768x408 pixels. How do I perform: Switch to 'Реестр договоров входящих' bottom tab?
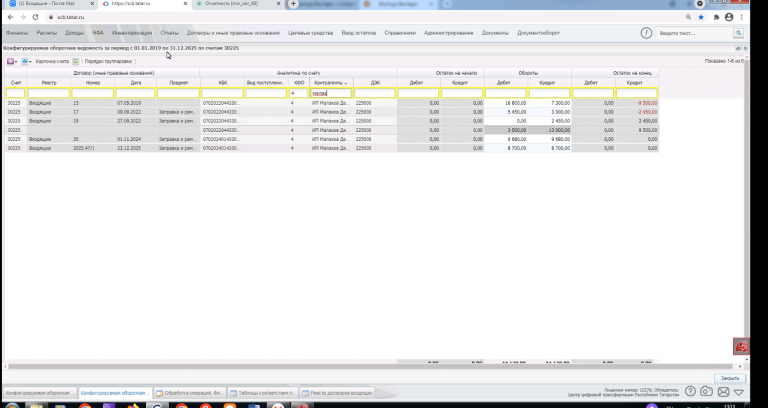click(x=338, y=393)
